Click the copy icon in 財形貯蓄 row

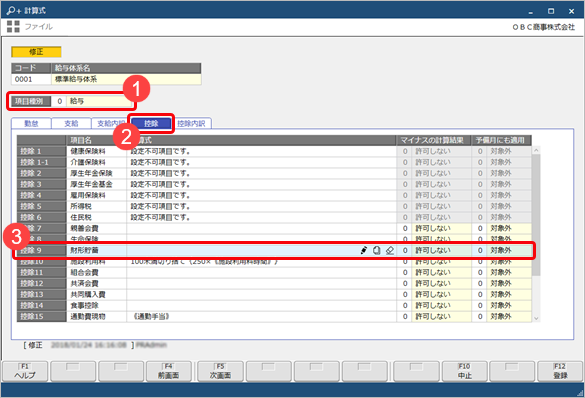coord(376,250)
